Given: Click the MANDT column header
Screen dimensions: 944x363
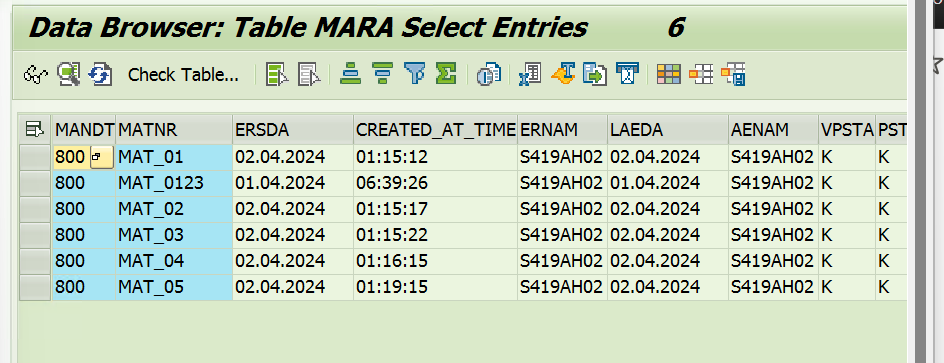Looking at the screenshot, I should (84, 129).
